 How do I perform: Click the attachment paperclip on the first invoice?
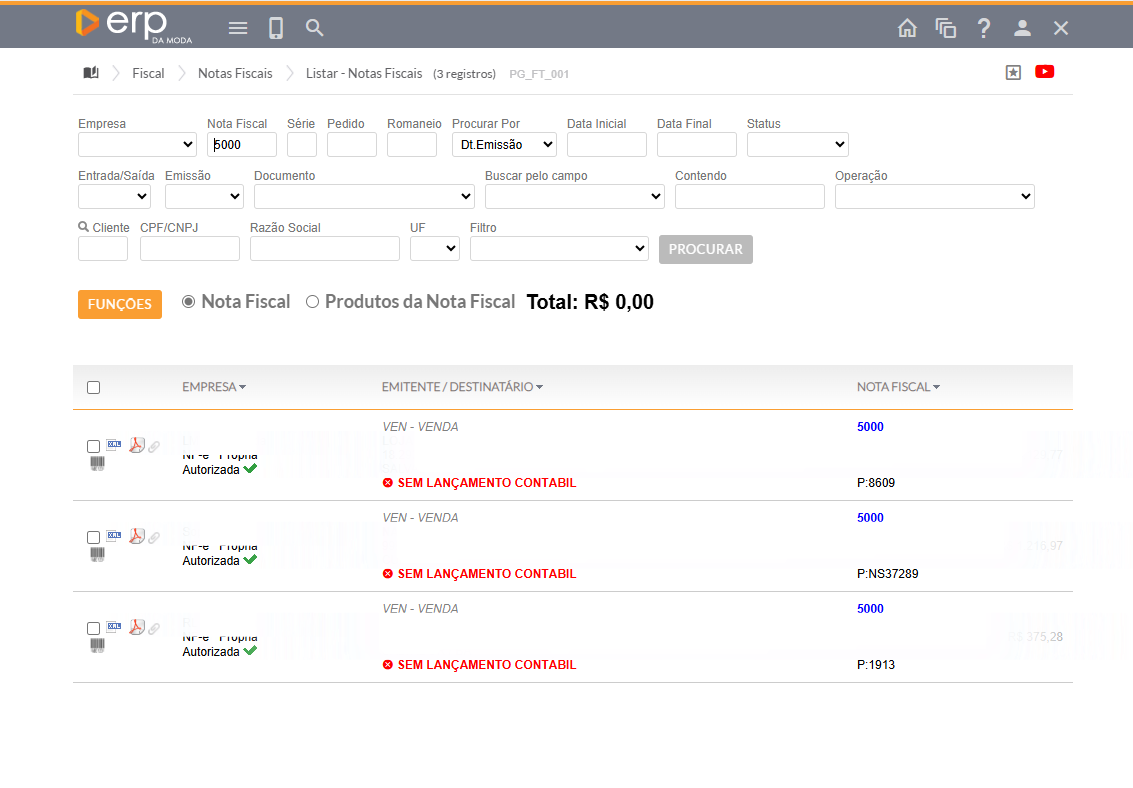154,447
